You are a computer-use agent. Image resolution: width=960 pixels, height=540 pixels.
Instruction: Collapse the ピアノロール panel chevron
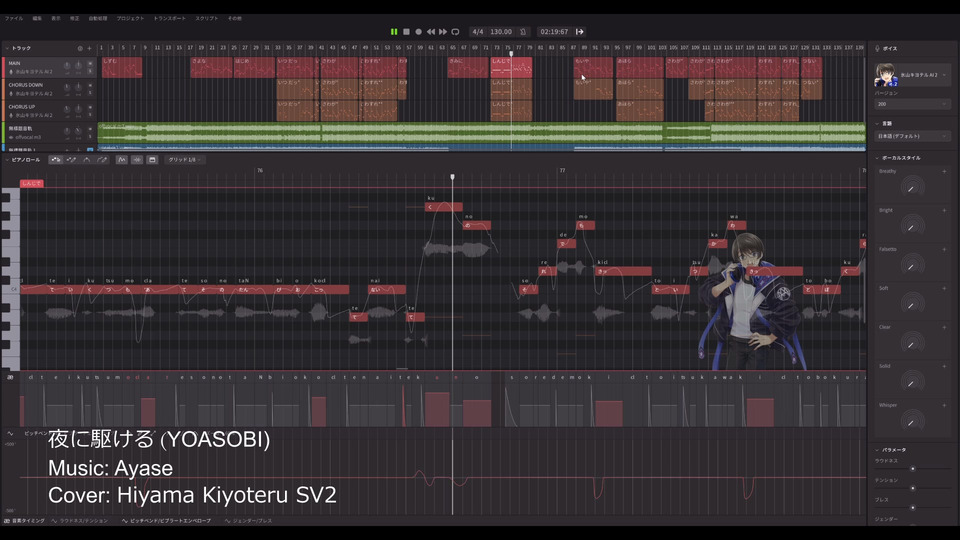point(7,160)
